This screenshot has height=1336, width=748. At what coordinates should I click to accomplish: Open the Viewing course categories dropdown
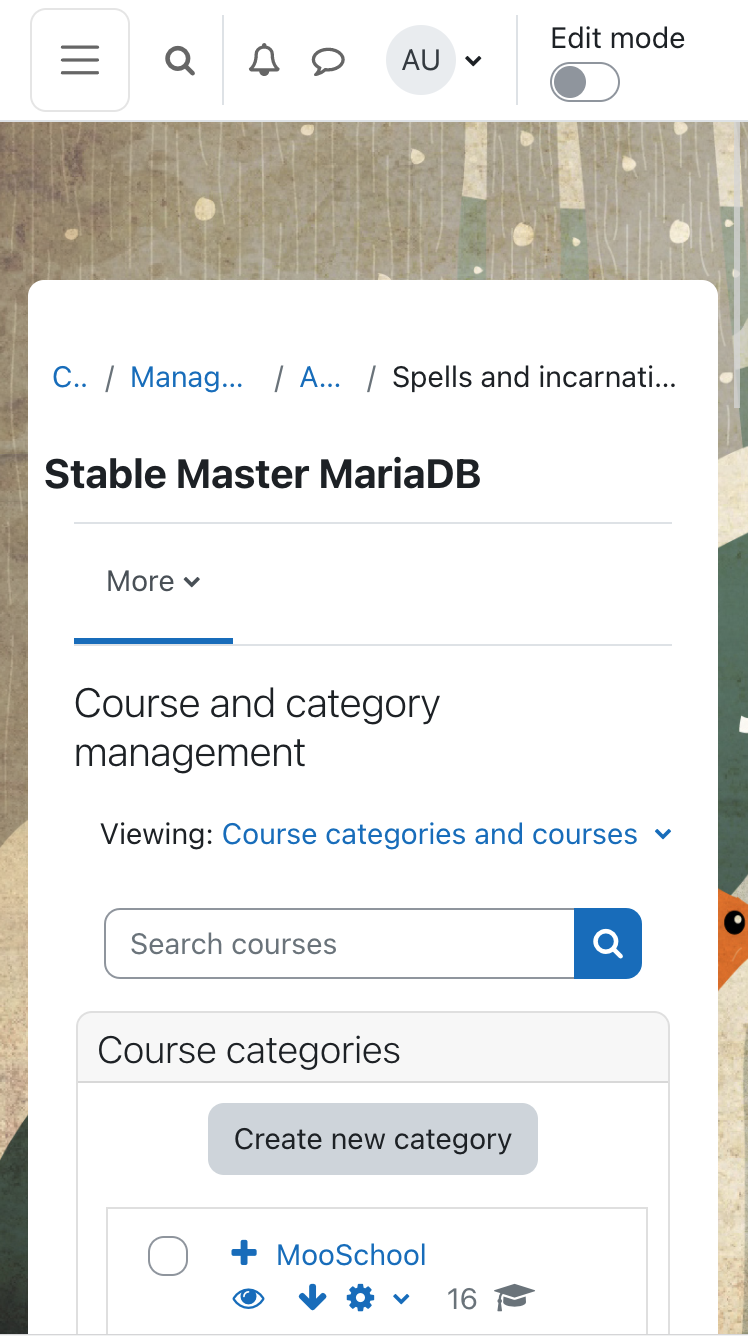click(x=446, y=834)
